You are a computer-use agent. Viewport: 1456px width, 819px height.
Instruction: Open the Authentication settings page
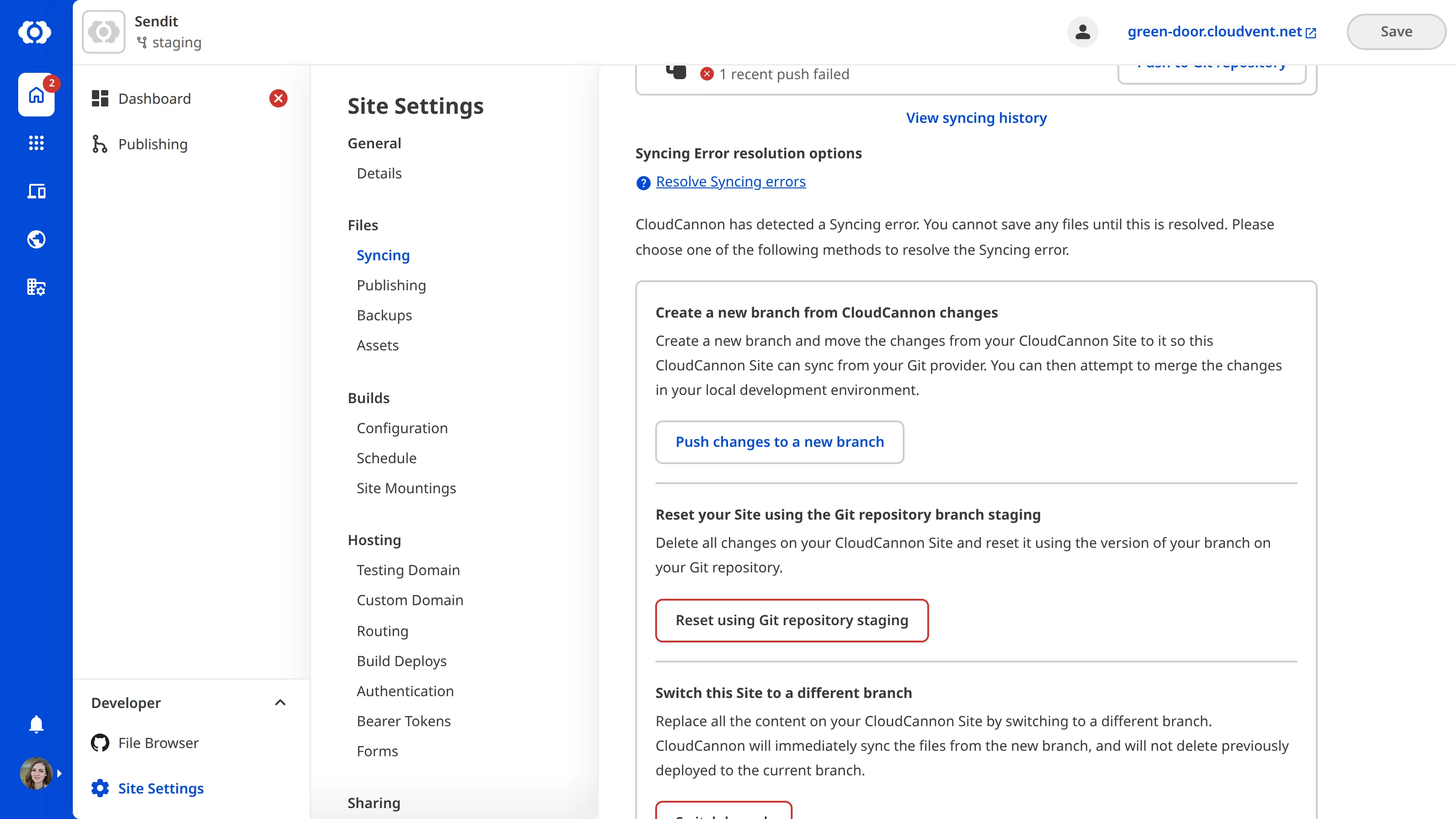tap(404, 691)
